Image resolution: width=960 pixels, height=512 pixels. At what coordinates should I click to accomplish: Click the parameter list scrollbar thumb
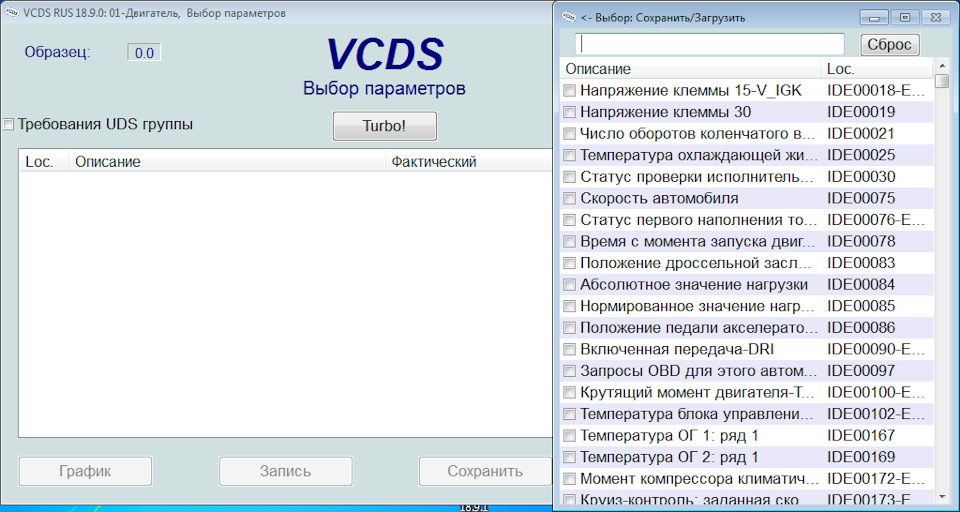(x=942, y=81)
